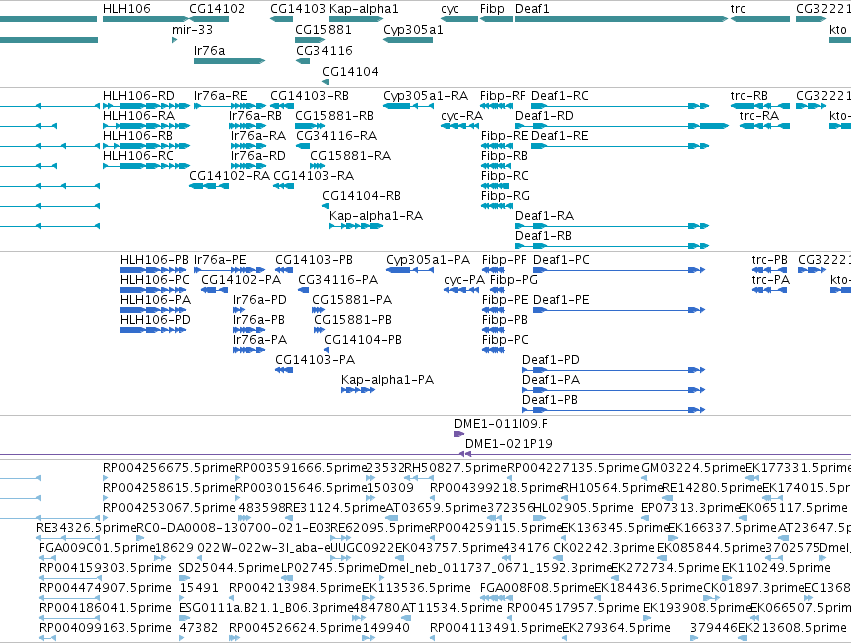Select transcript CG34116-RA label
The width and height of the screenshot is (851, 643).
coord(336,136)
